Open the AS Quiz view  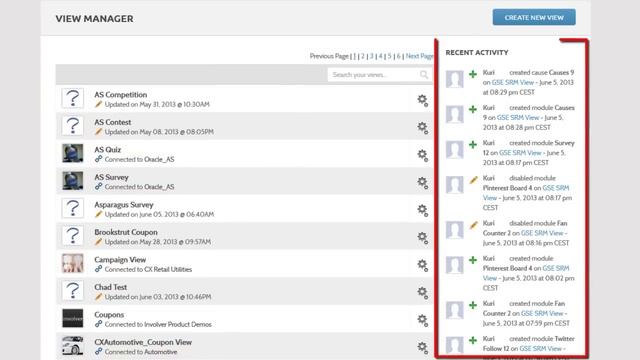coord(107,150)
